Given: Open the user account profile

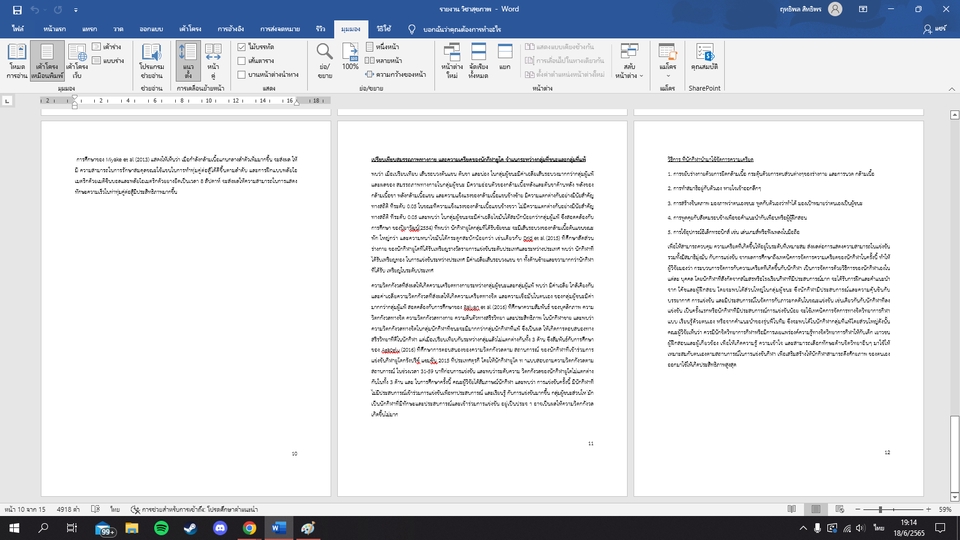Looking at the screenshot, I should pos(811,9).
